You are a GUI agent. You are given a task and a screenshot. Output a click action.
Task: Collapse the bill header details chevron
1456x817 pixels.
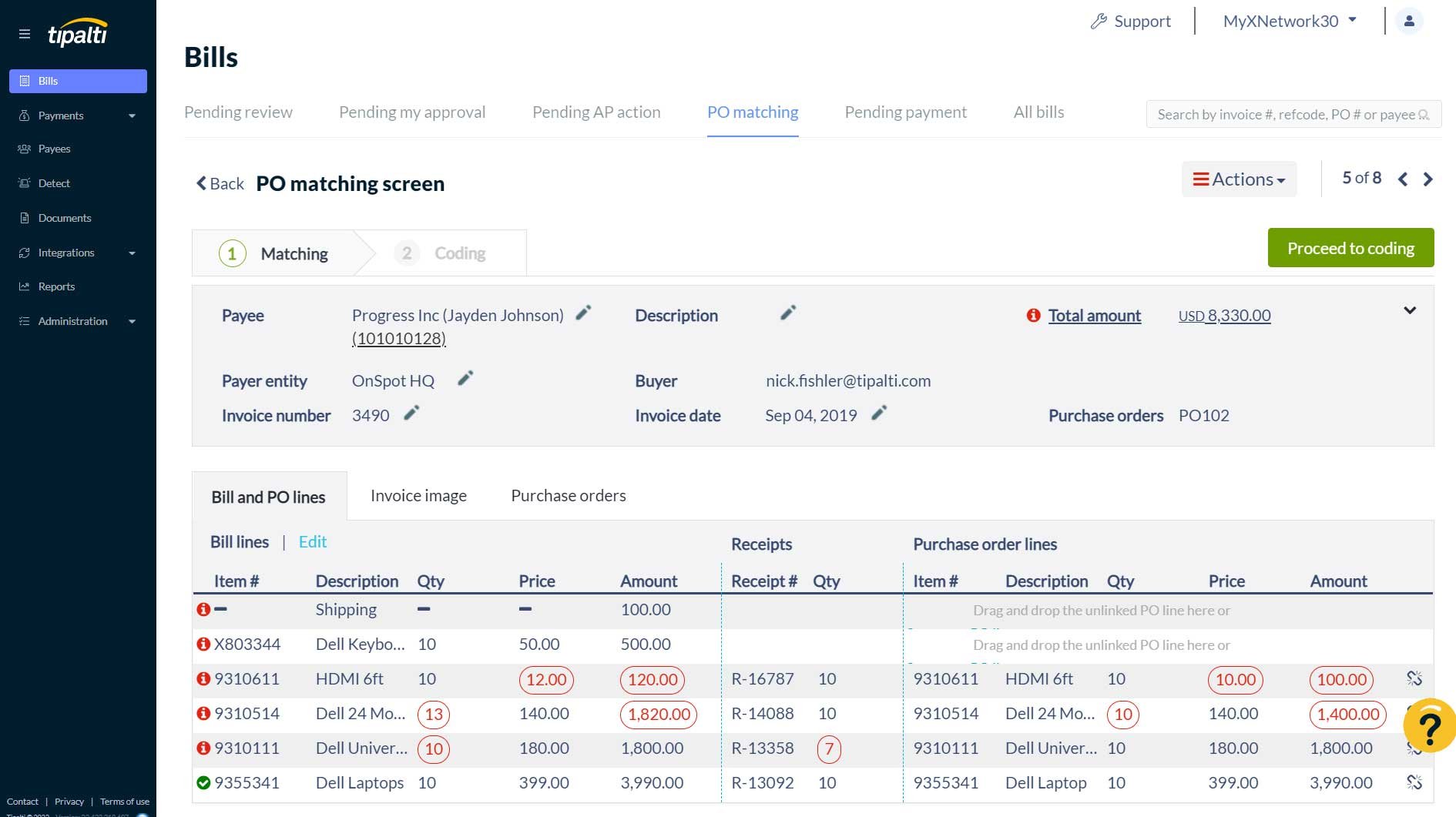1409,310
